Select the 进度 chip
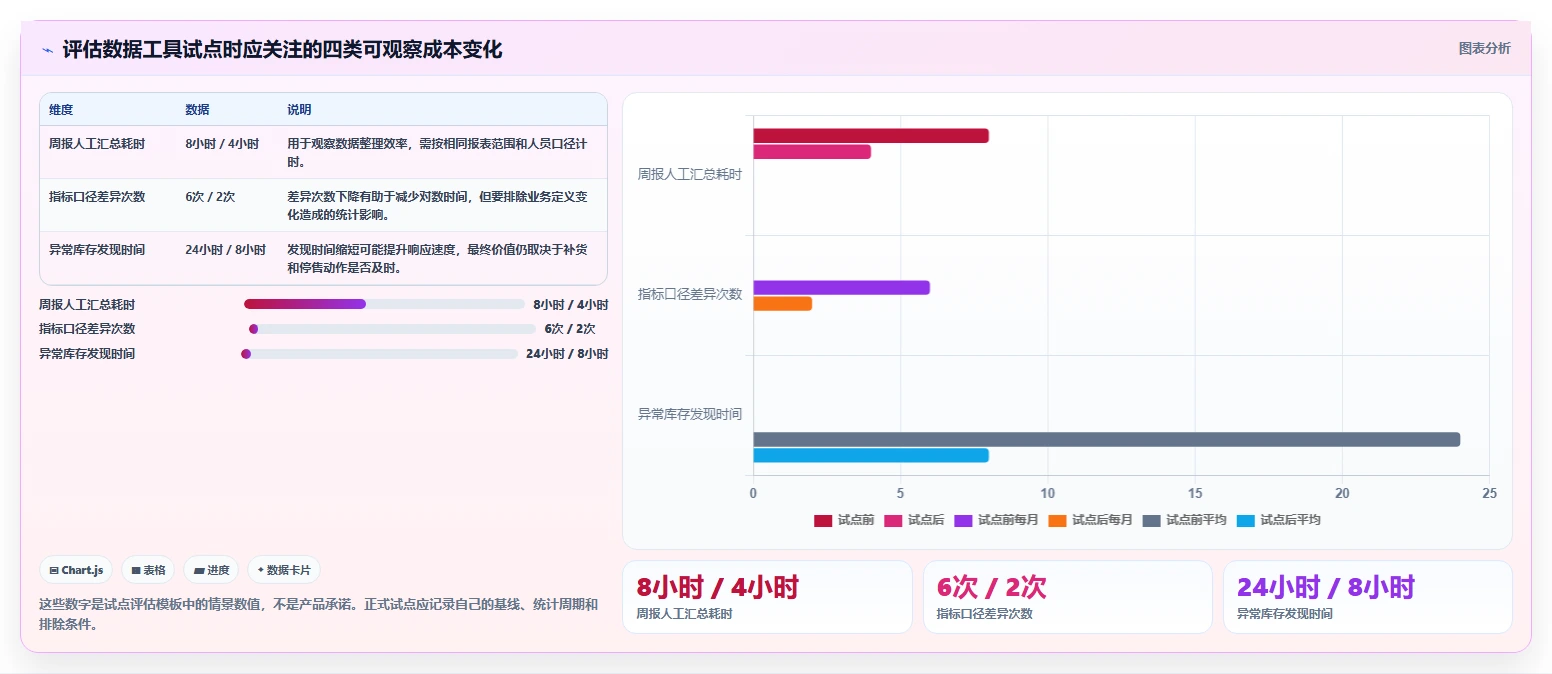The height and width of the screenshot is (674, 1552). coord(211,570)
